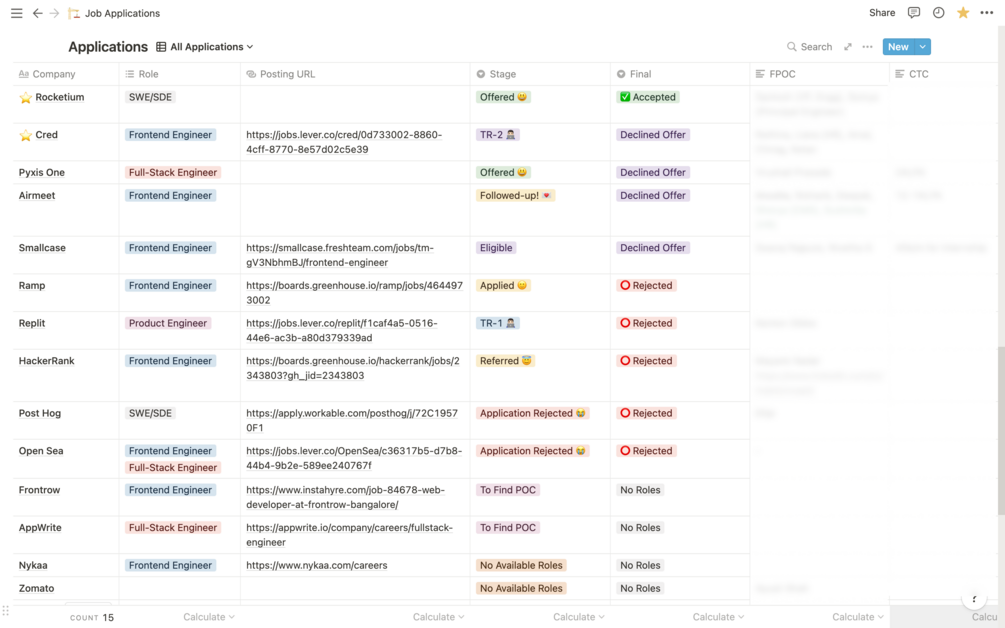1005x628 pixels.
Task: Open the sidebar hamburger menu
Action: (x=17, y=13)
